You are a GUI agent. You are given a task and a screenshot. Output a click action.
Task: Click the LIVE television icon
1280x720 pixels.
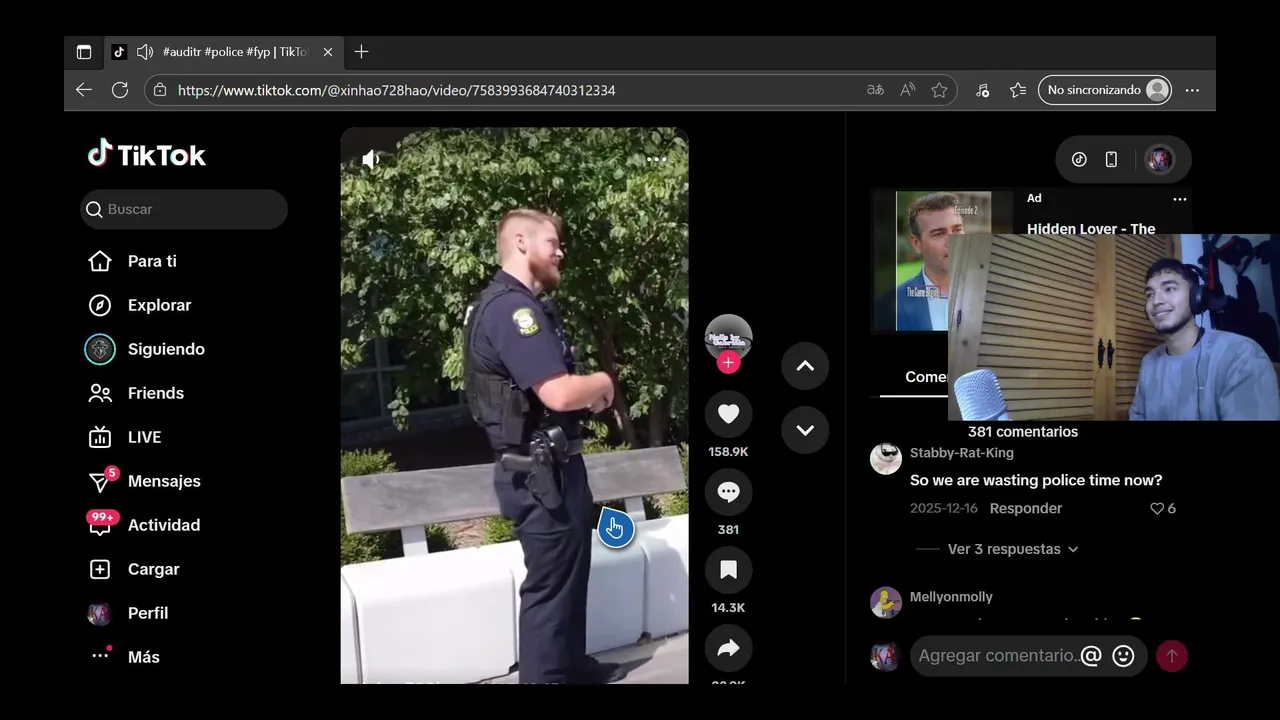tap(100, 437)
